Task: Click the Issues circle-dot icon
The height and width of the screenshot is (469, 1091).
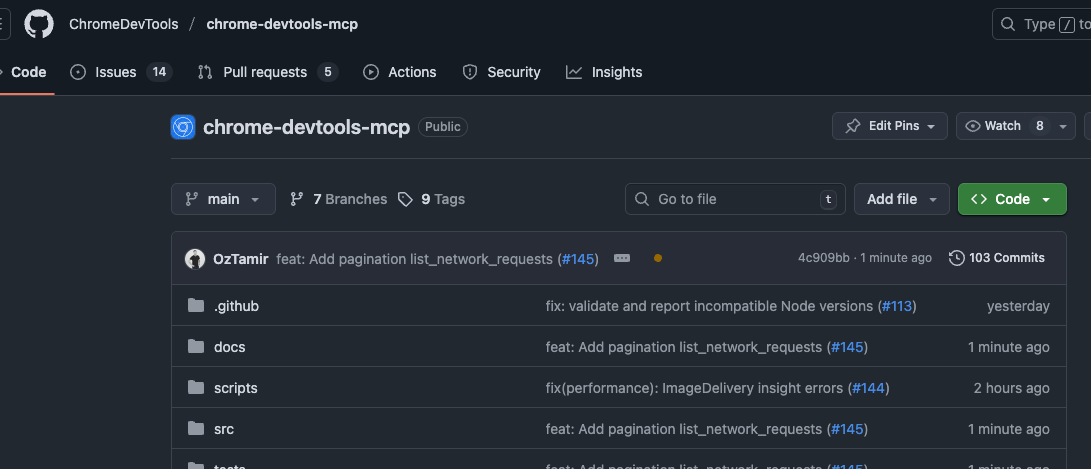Action: point(79,72)
